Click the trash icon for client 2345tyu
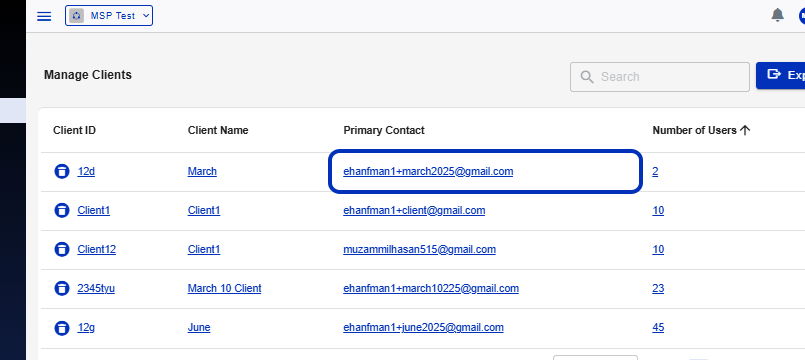 [x=62, y=288]
